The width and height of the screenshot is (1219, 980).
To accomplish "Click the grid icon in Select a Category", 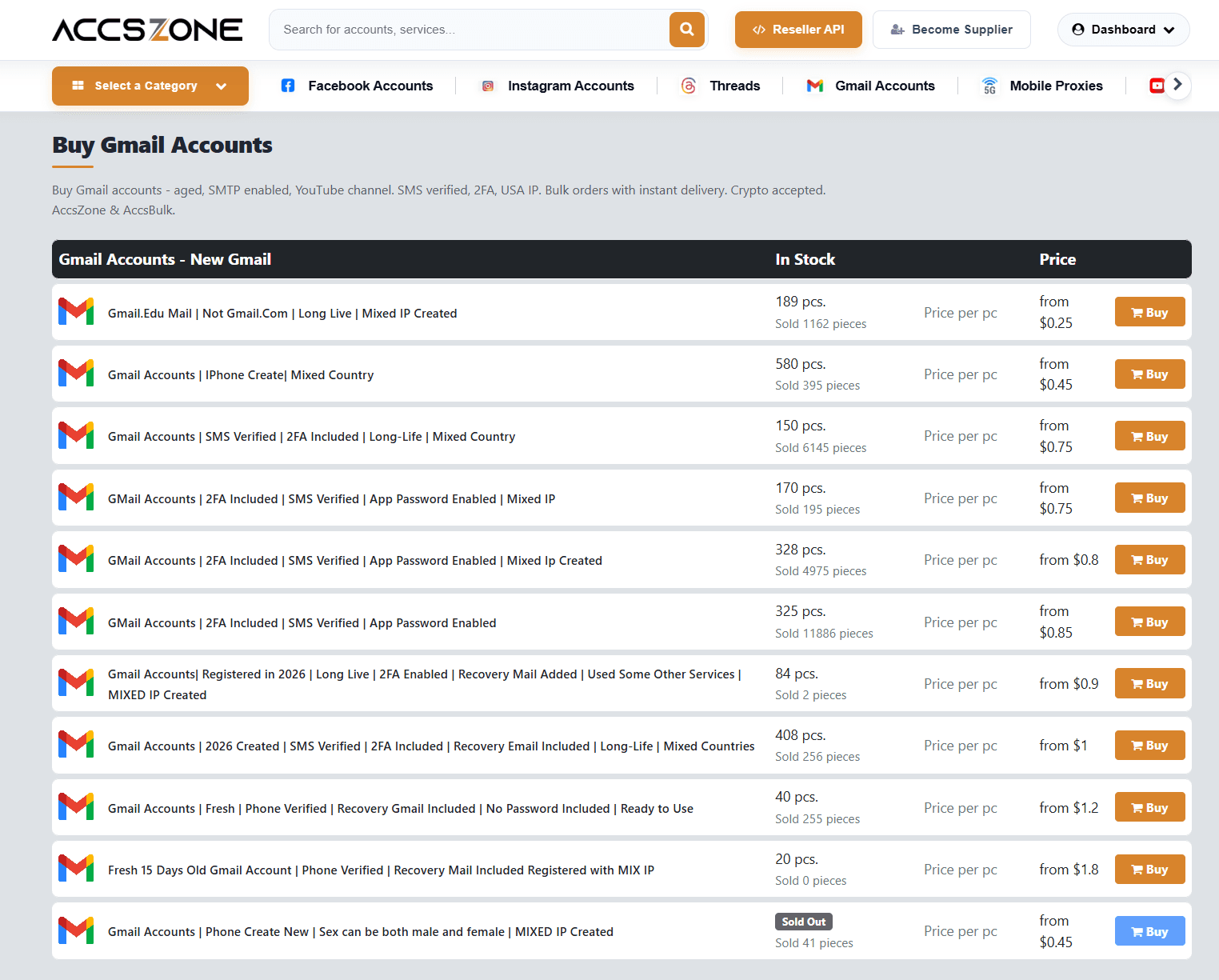I will 78,86.
